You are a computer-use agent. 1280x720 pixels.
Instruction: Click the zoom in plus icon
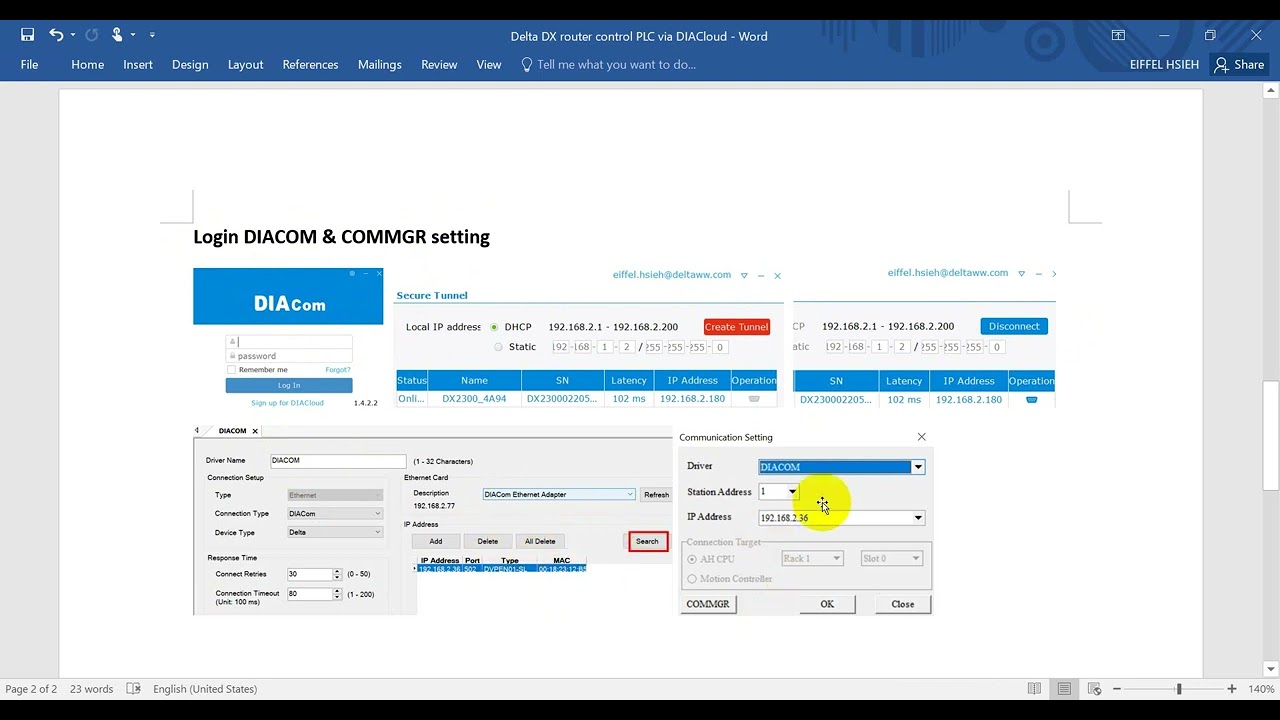(x=1232, y=689)
